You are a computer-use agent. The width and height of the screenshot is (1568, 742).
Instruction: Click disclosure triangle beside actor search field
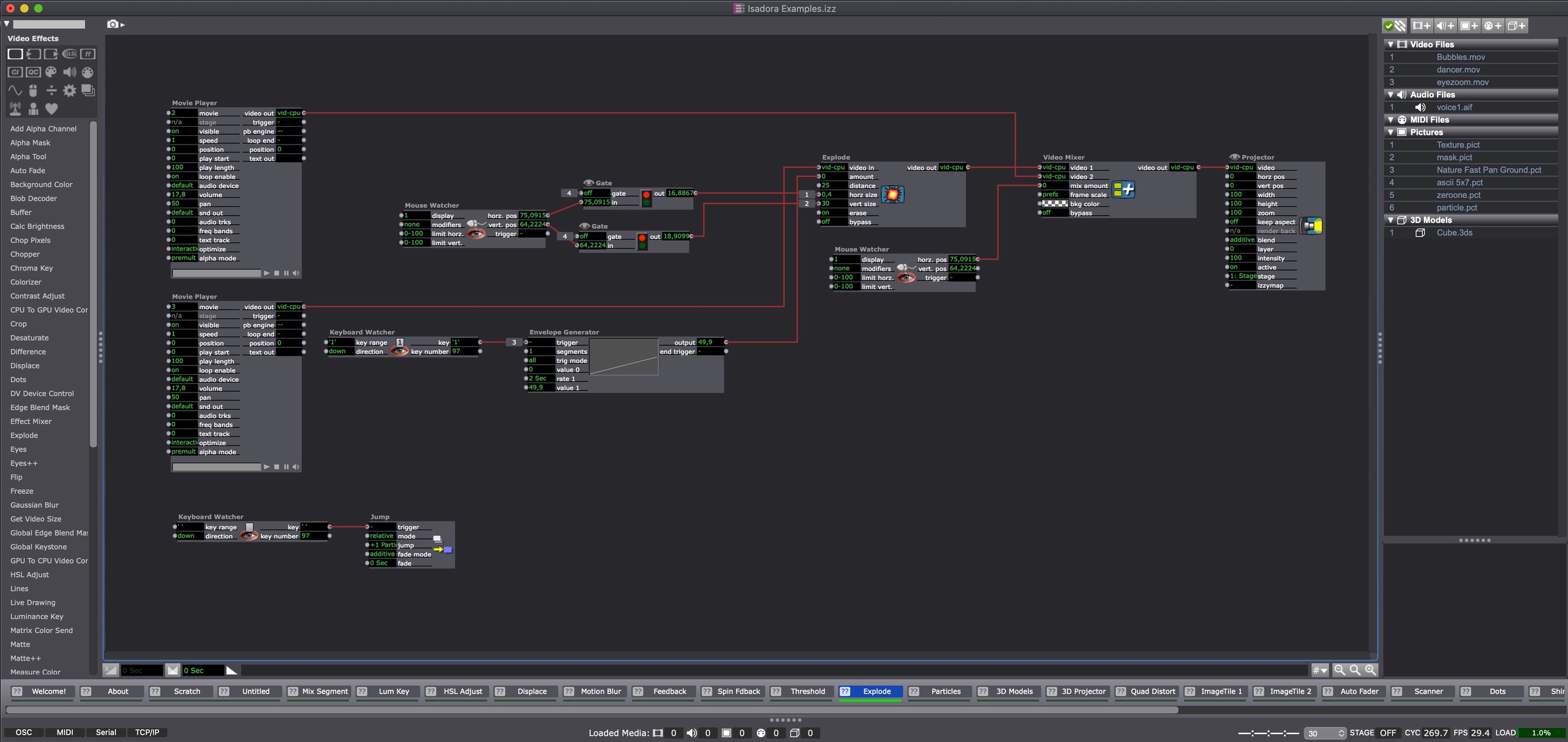(7, 24)
